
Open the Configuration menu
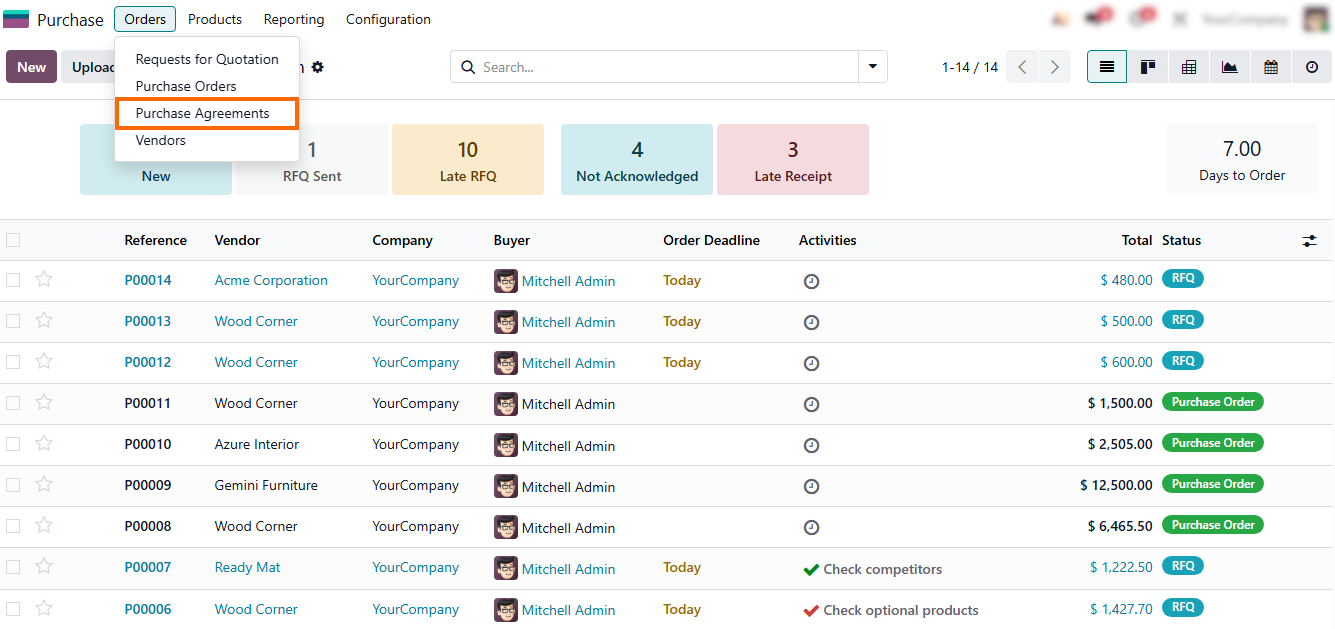(388, 19)
